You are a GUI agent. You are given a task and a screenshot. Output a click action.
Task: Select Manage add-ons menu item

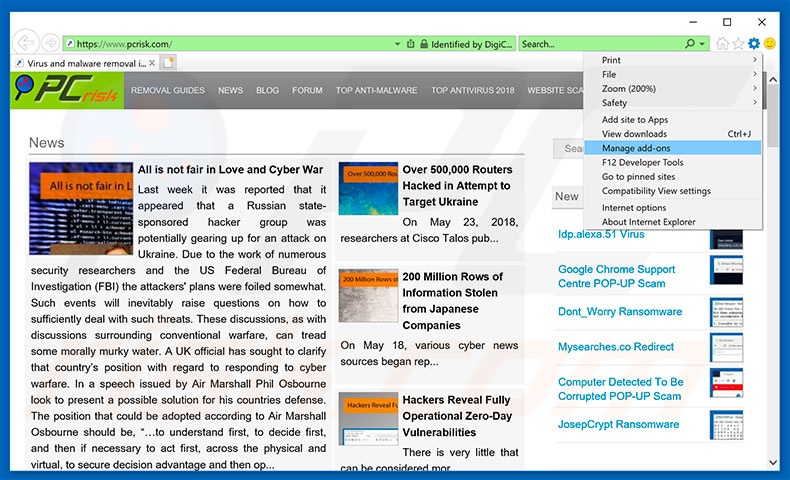pyautogui.click(x=671, y=148)
